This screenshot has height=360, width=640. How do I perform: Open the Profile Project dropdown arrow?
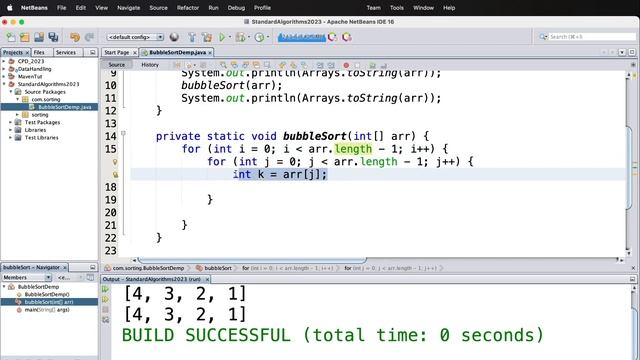point(268,37)
